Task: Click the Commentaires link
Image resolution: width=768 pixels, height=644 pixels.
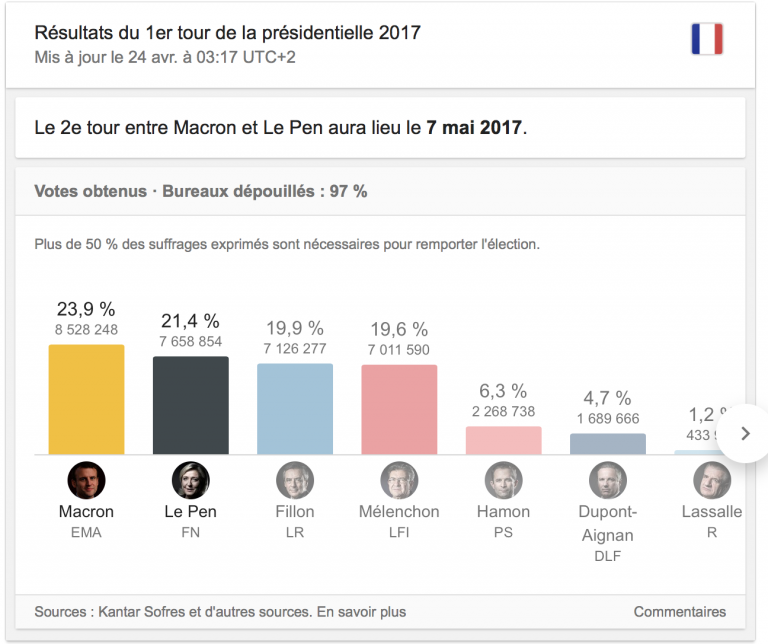Action: (x=679, y=612)
